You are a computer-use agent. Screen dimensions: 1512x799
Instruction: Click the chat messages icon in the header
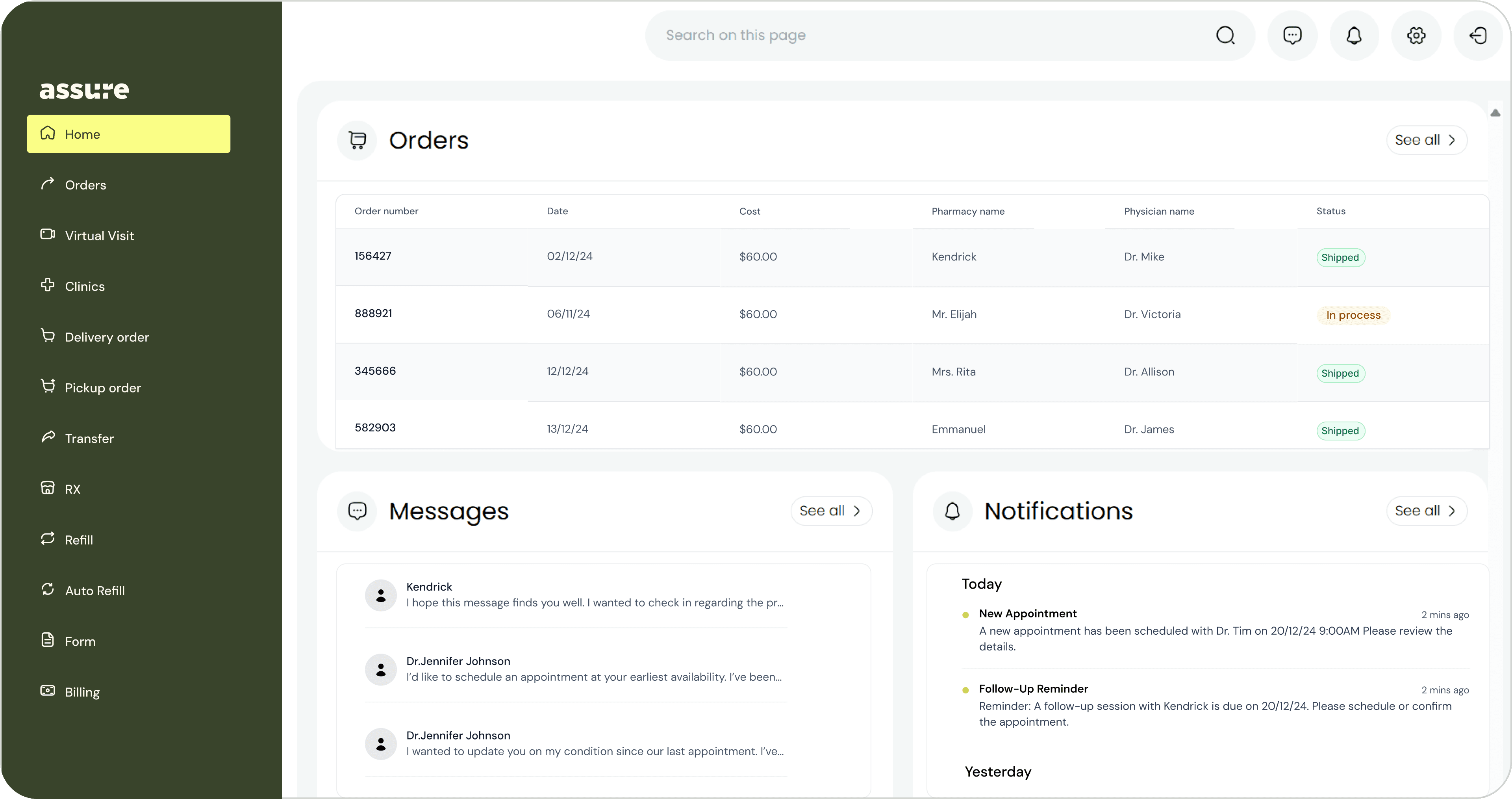1292,35
